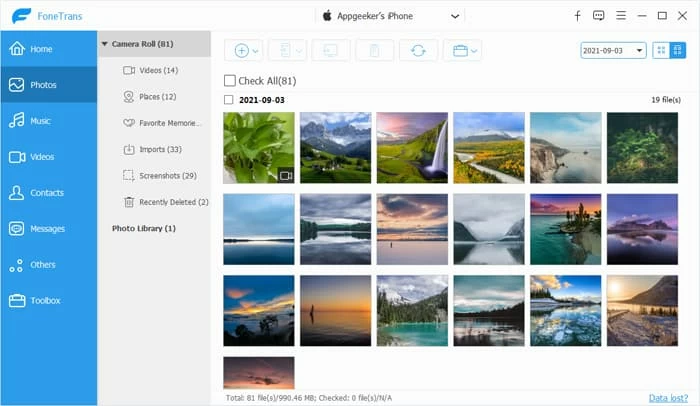Open the Recently Deleted (2) folder
This screenshot has height=406, width=700.
click(165, 202)
